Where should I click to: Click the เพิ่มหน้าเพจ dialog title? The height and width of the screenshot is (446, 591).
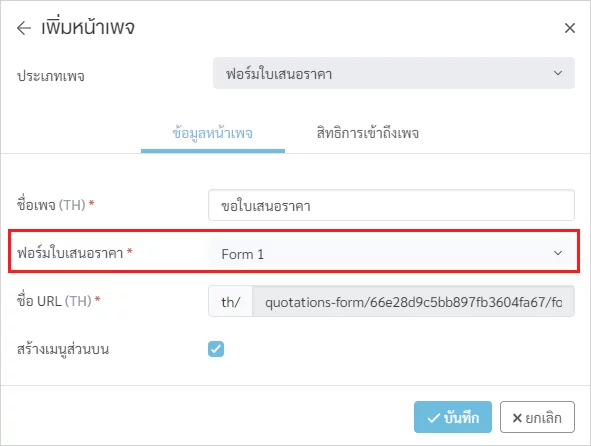click(88, 28)
